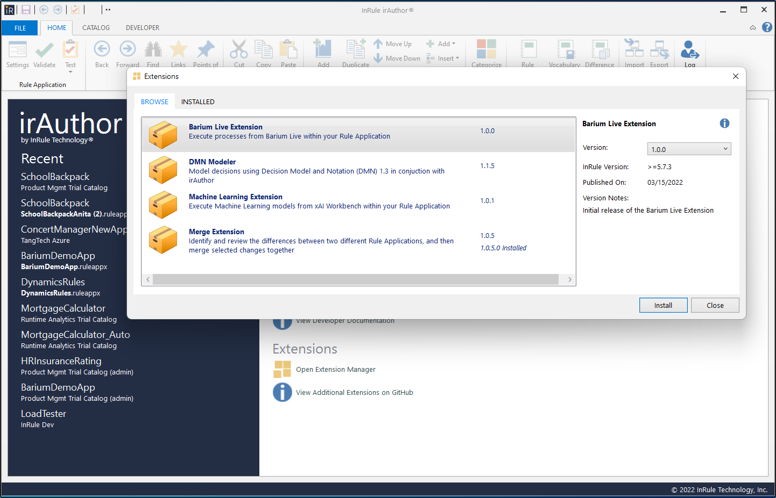Click the View Developer Documentation link

pos(345,321)
